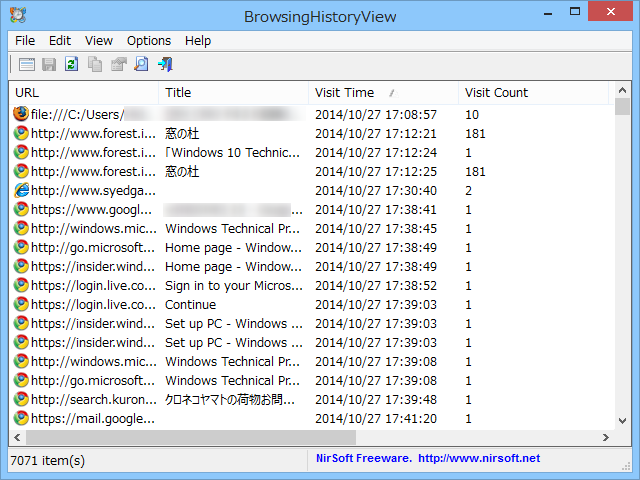Viewport: 640px width, 480px height.
Task: Click the vertical scrollbar up arrow
Action: coord(622,90)
